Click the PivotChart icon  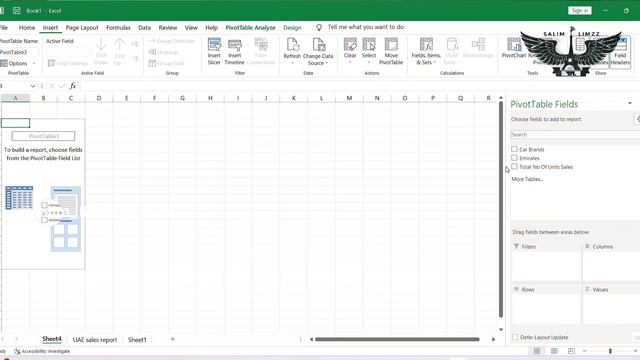pyautogui.click(x=514, y=44)
